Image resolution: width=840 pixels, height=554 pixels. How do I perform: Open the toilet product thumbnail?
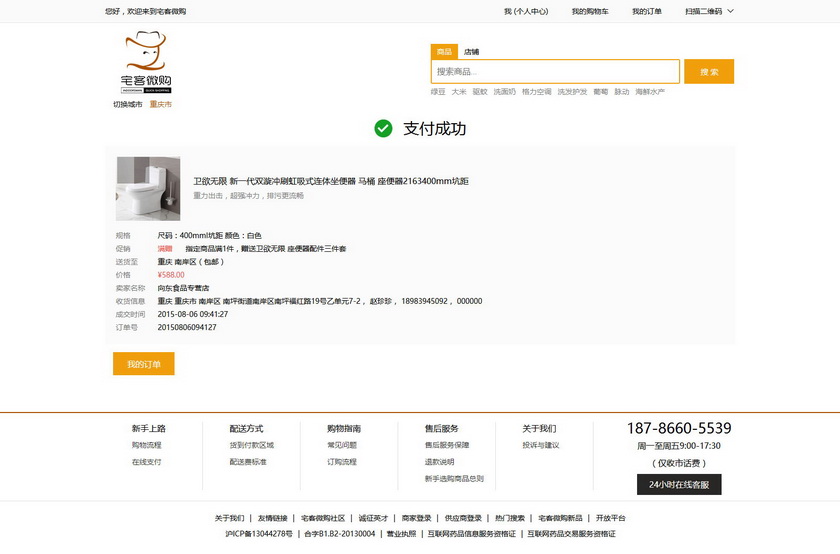pyautogui.click(x=148, y=189)
